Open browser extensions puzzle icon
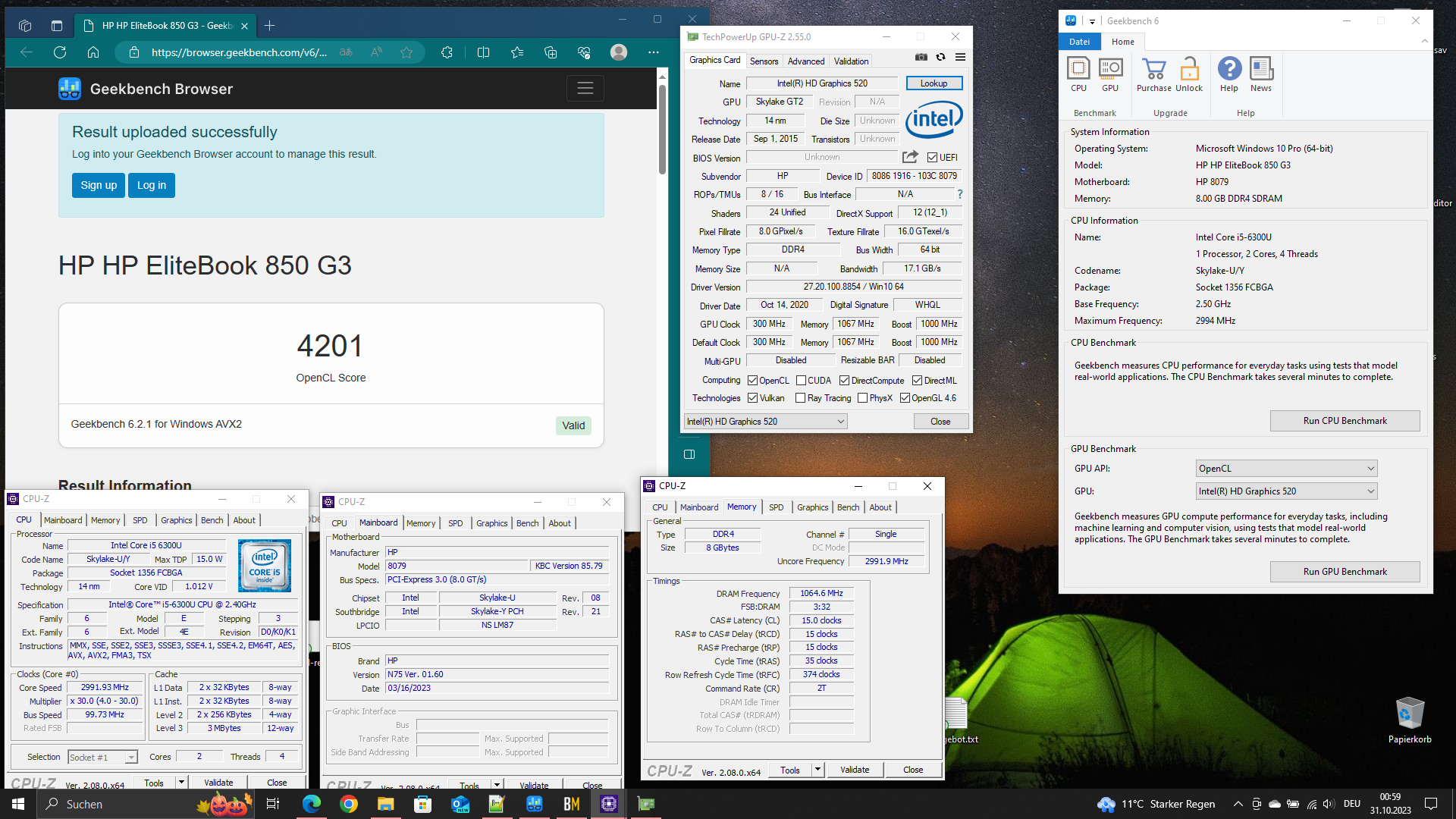The height and width of the screenshot is (819, 1456). click(x=447, y=52)
